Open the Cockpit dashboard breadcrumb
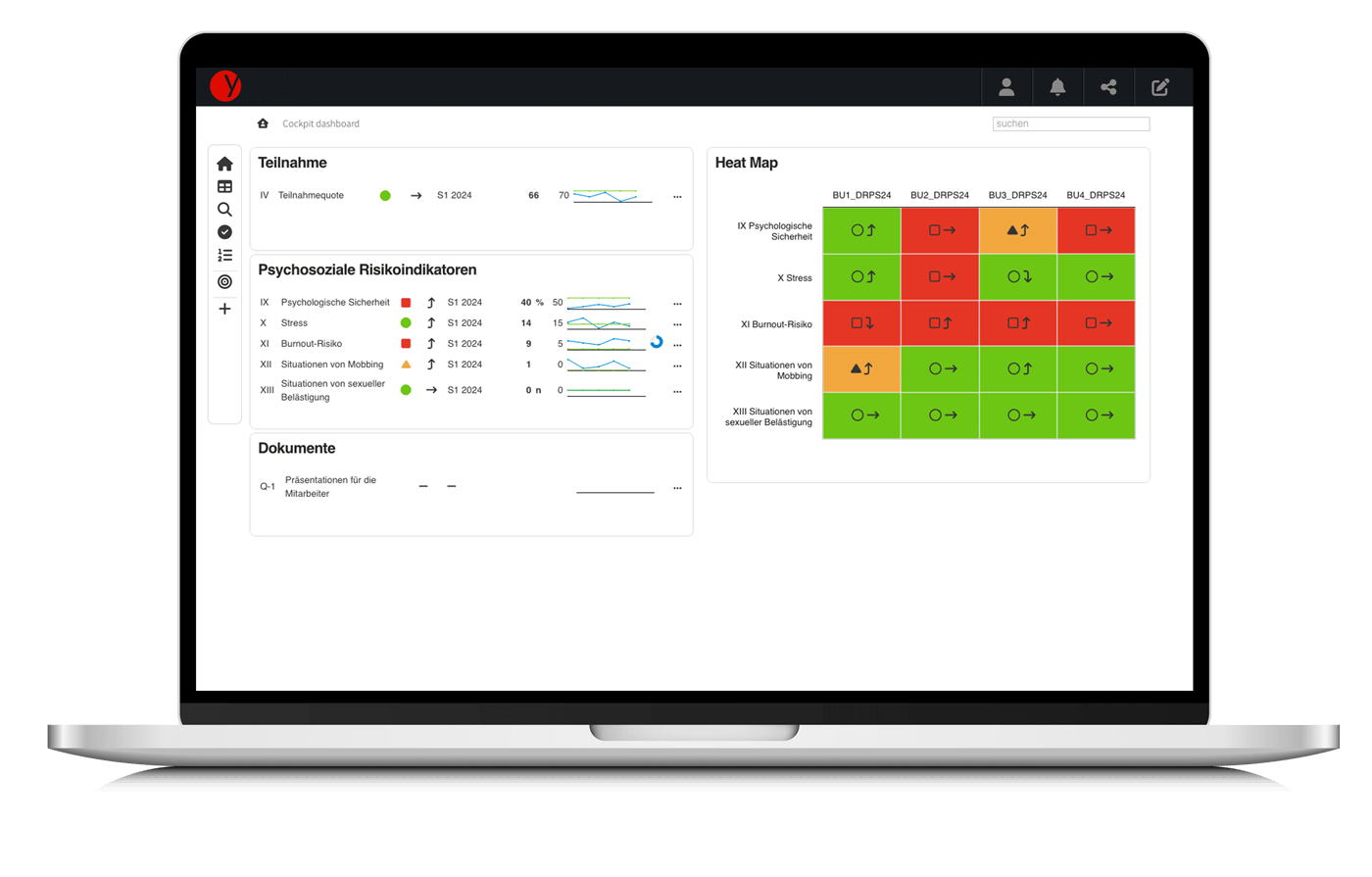The height and width of the screenshot is (877, 1372). click(320, 123)
